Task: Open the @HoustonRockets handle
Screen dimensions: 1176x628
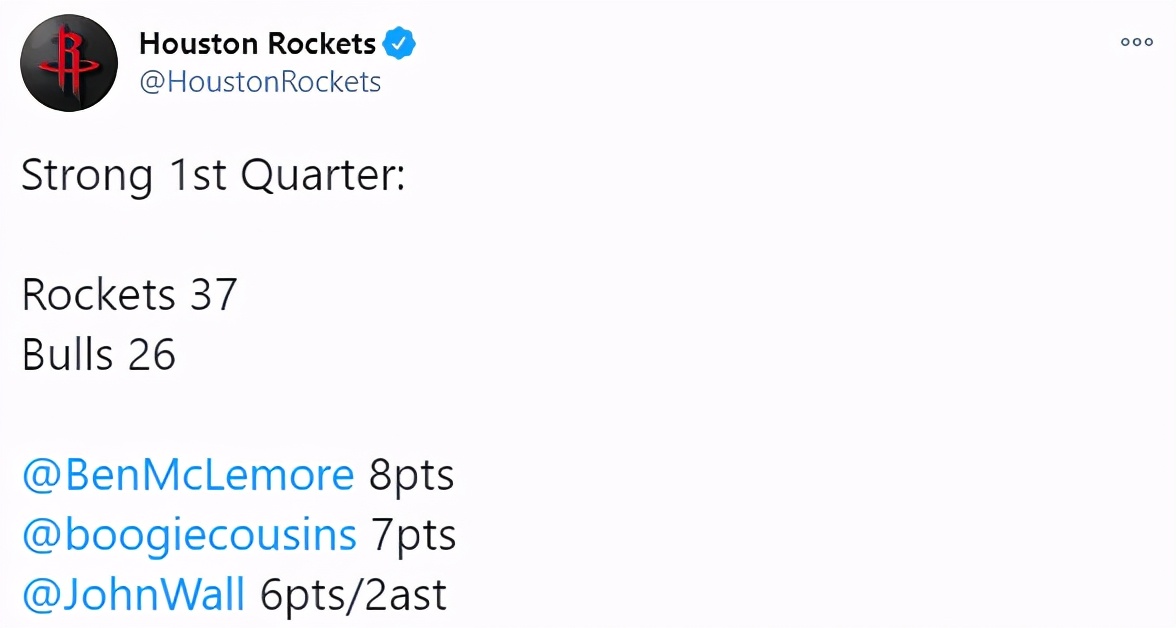Action: point(260,81)
